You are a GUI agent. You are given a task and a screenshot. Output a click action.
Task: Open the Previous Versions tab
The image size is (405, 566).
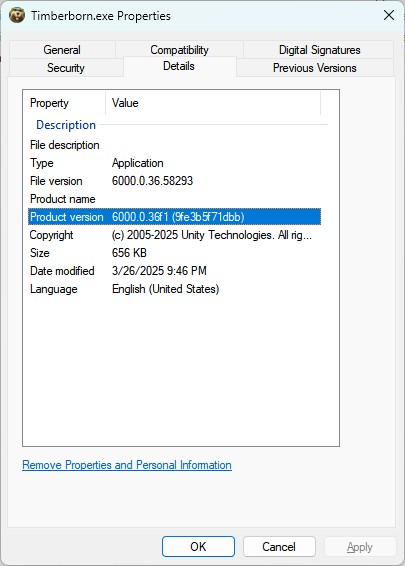(315, 68)
